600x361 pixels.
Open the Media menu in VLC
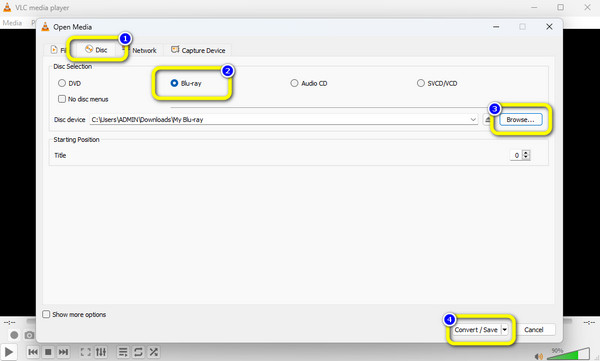[x=12, y=23]
